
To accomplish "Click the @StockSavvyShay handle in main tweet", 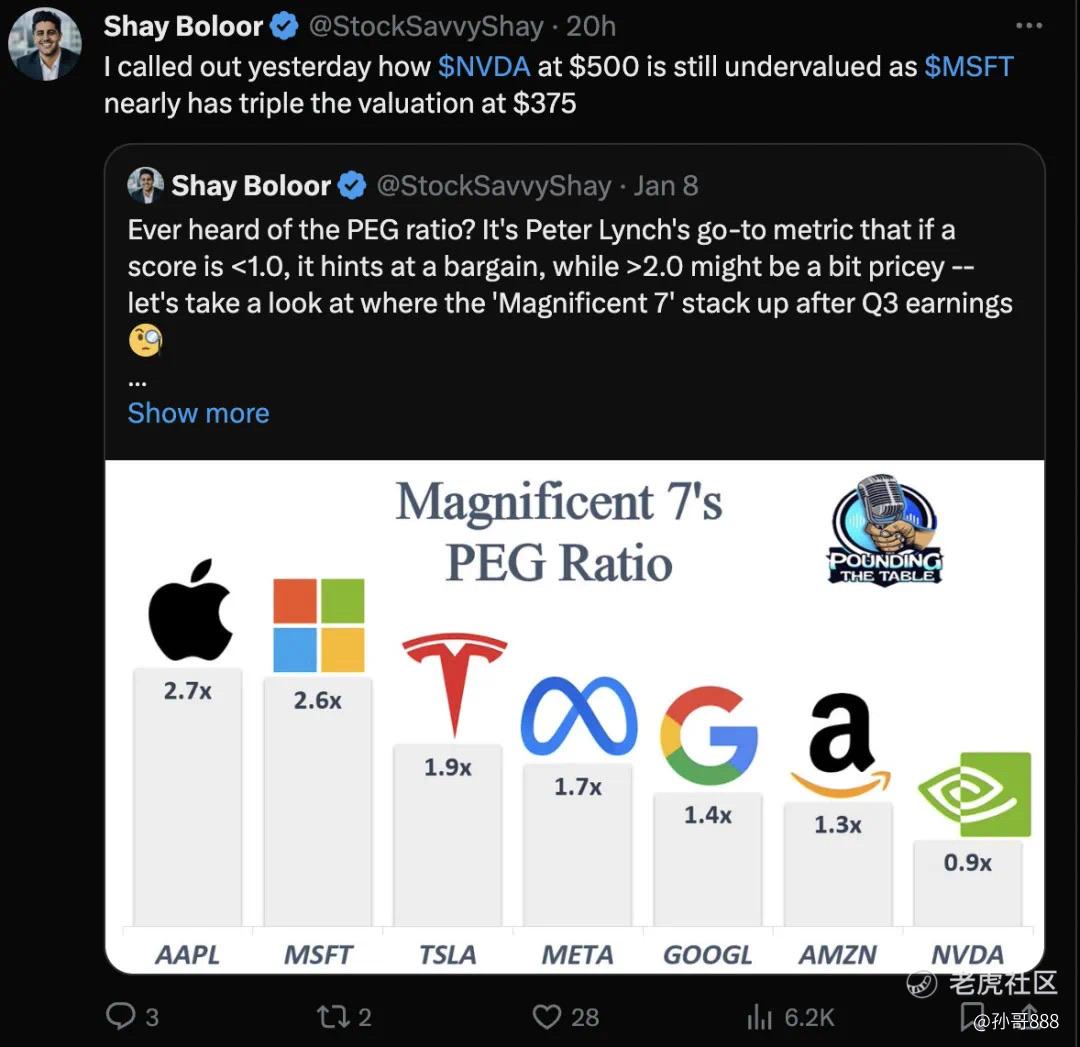I will click(x=426, y=27).
